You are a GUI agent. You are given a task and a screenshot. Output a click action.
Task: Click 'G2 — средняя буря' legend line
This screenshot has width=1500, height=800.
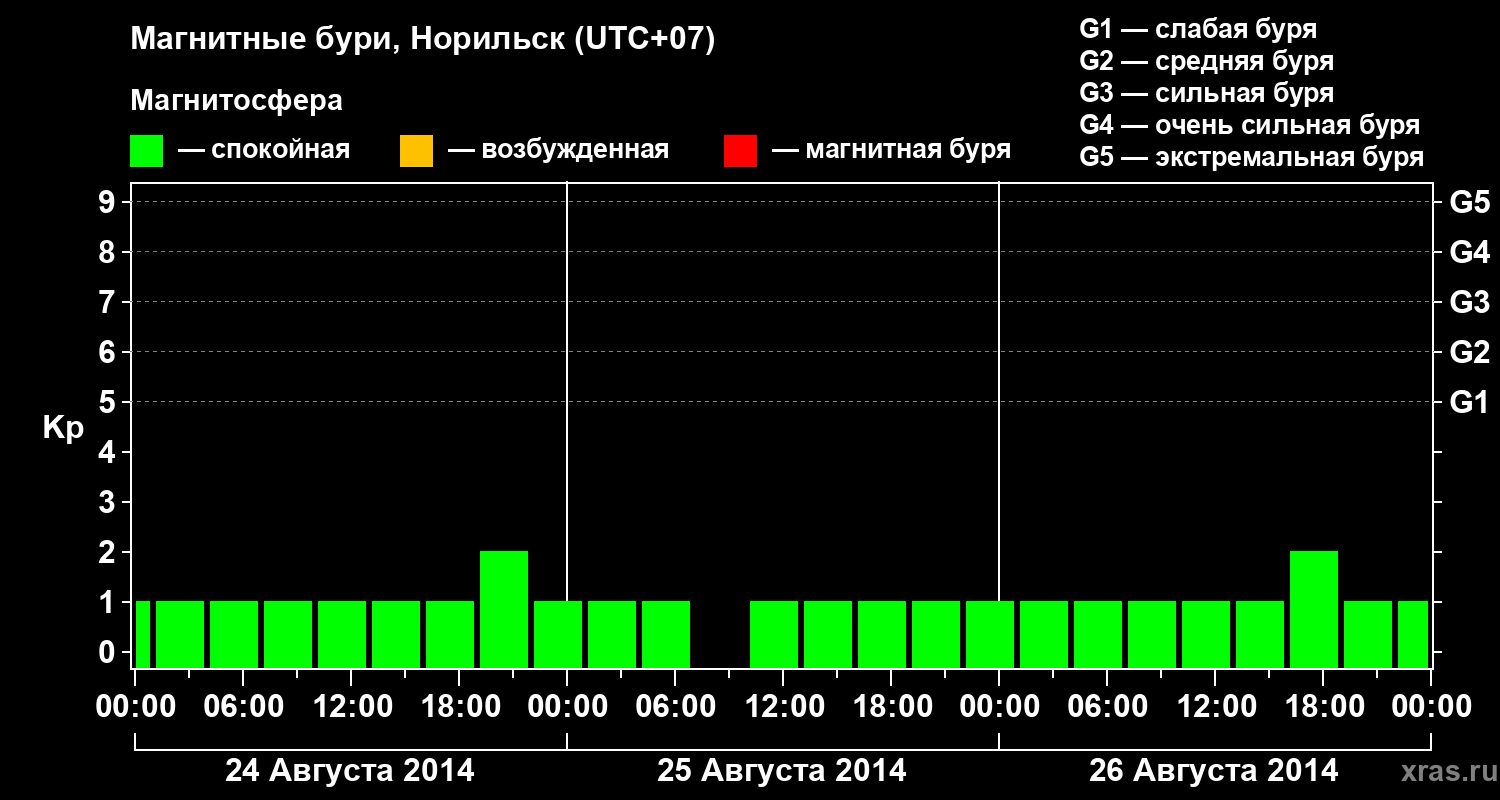(x=1206, y=61)
